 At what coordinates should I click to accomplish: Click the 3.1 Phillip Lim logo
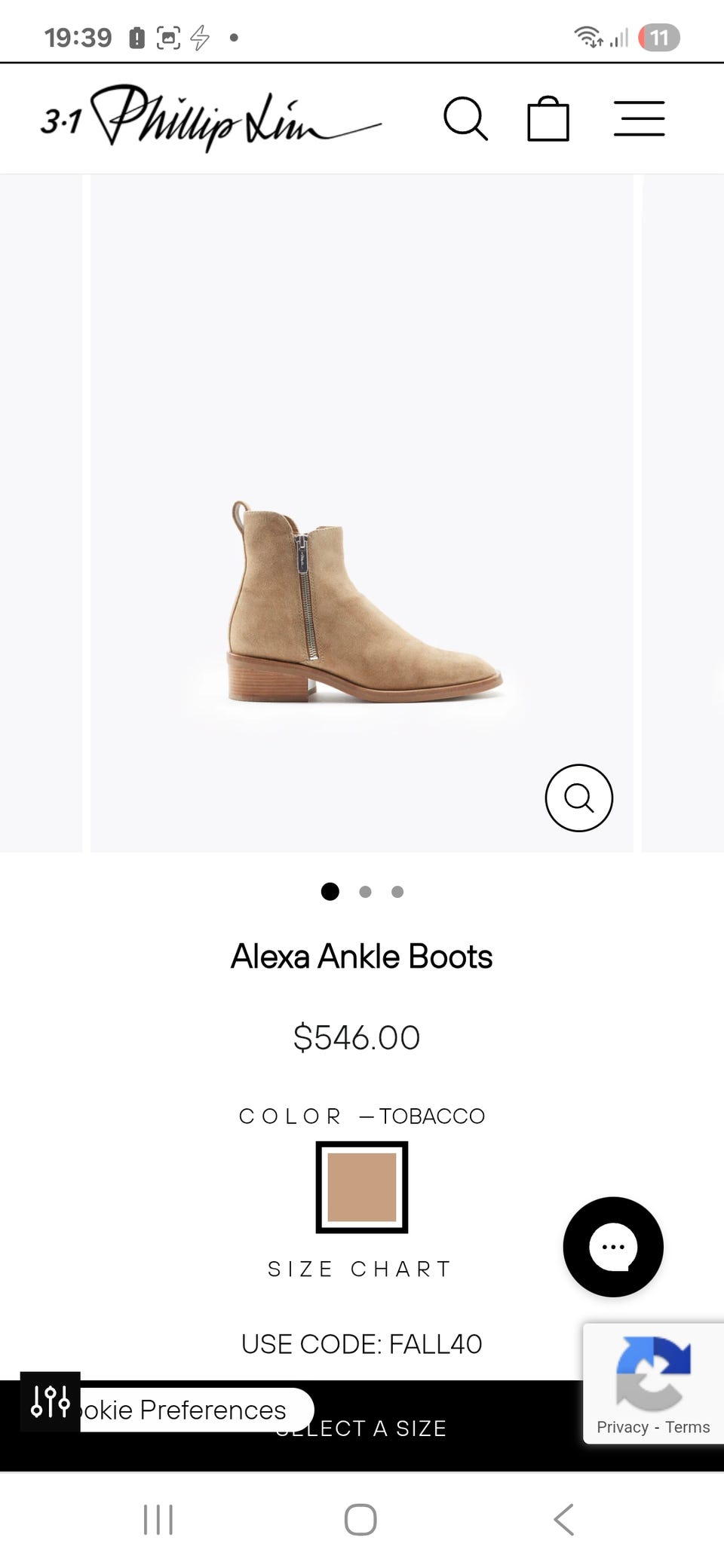[x=210, y=118]
